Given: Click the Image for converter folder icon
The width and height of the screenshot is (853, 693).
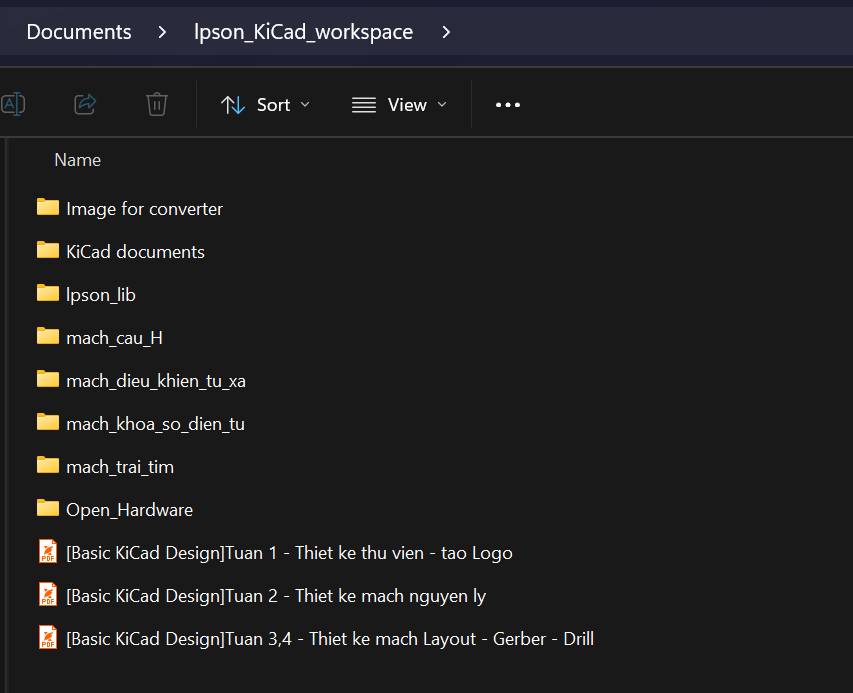Looking at the screenshot, I should (x=48, y=208).
